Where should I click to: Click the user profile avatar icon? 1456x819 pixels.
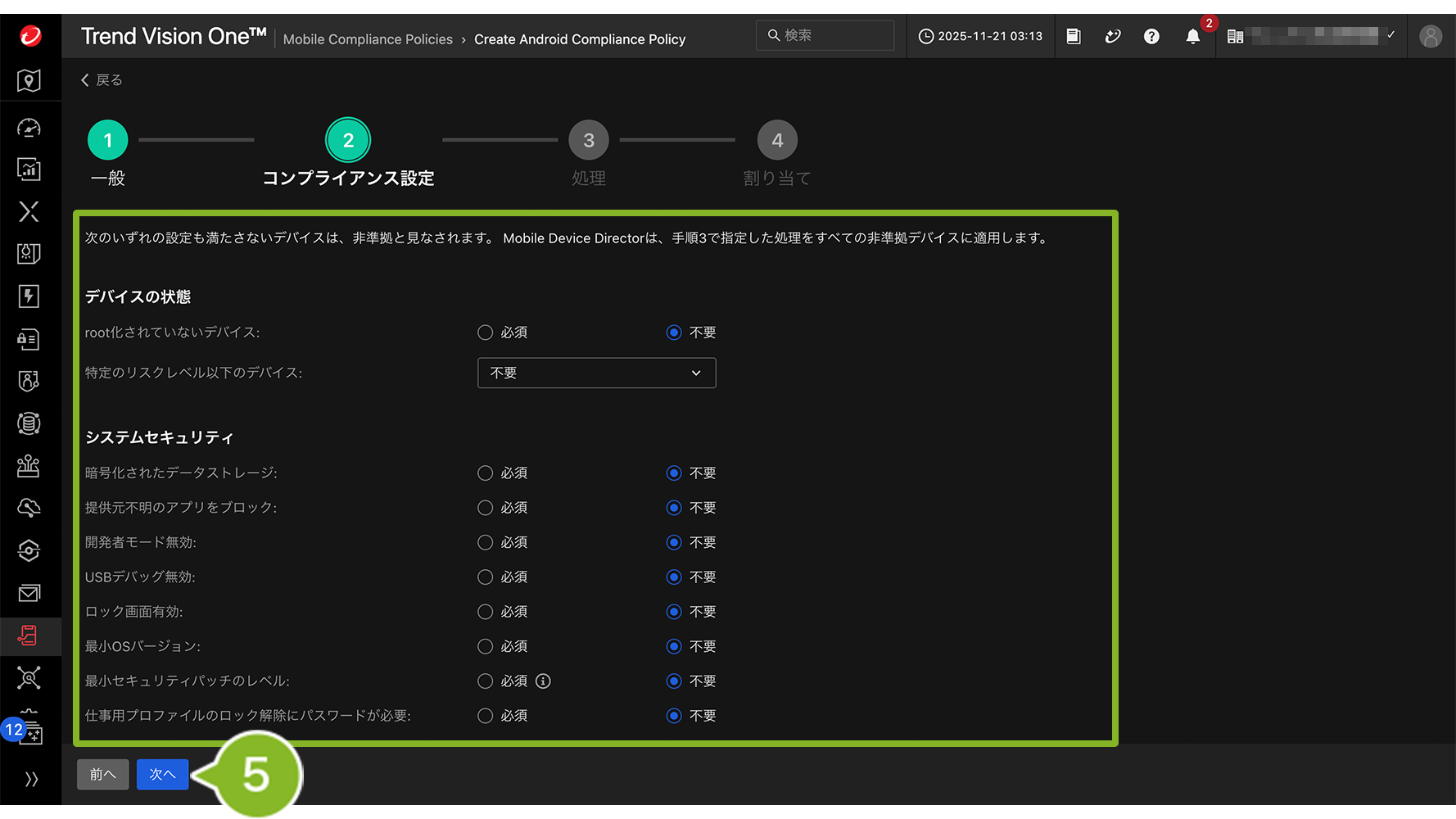click(x=1430, y=36)
